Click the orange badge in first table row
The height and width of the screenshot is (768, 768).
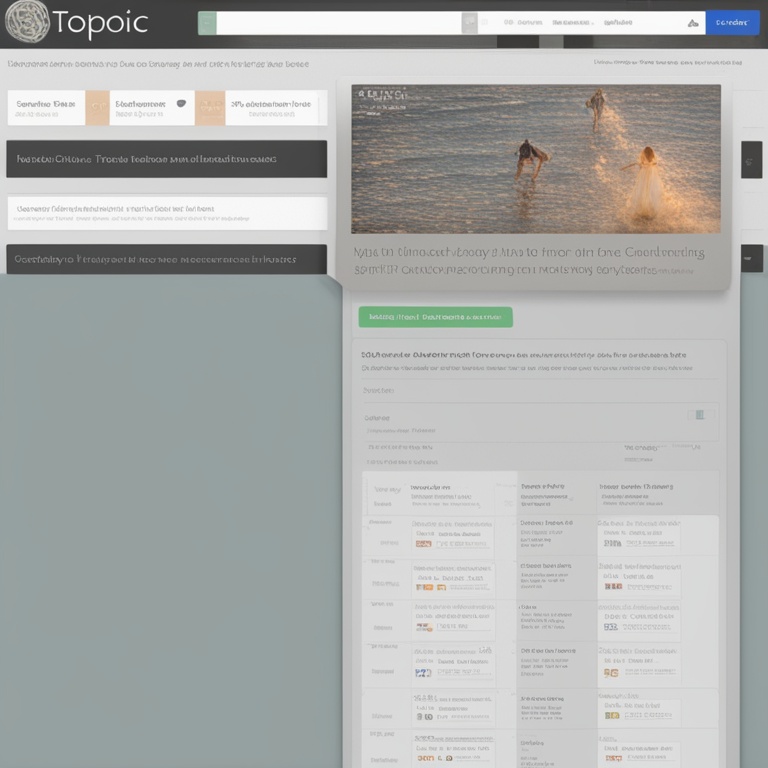[x=424, y=544]
